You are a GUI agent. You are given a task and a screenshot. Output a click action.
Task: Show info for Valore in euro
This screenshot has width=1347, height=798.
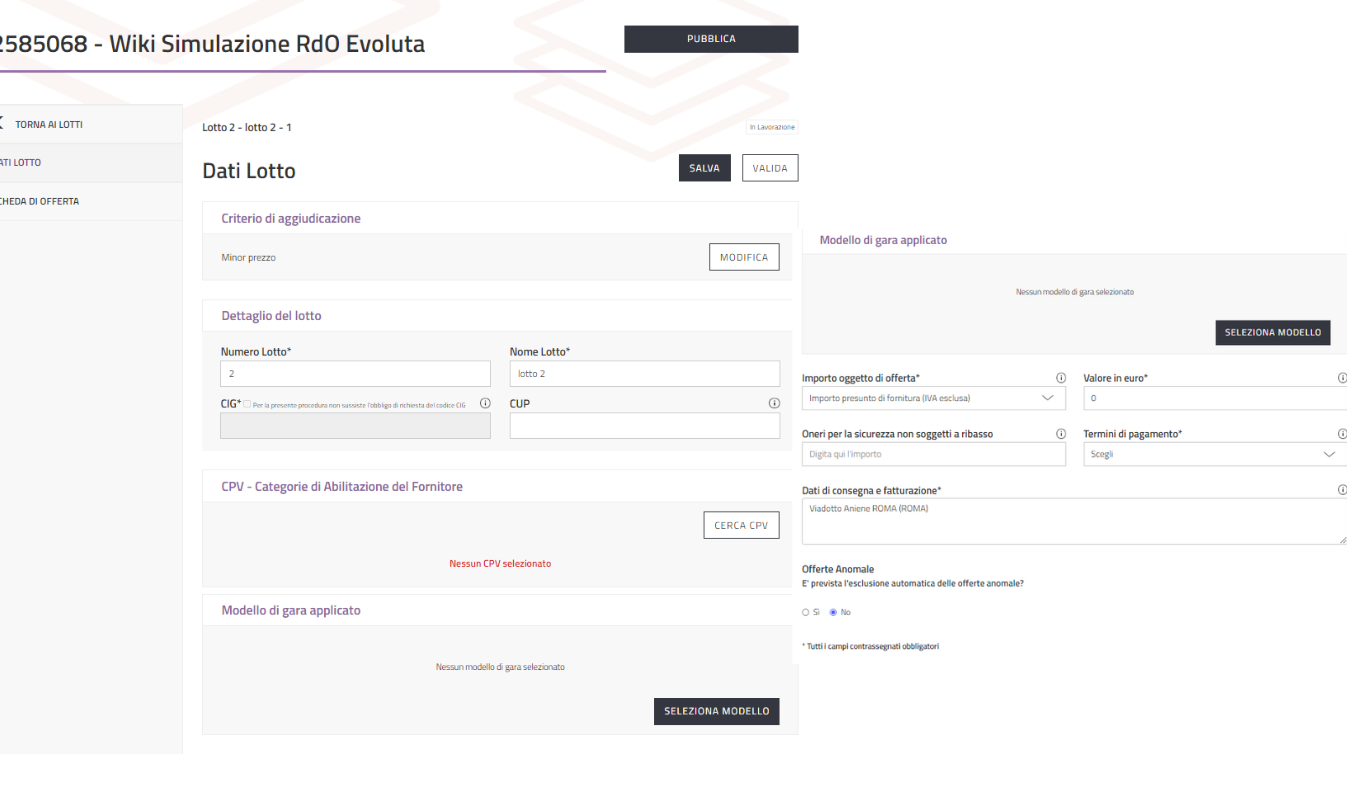[1341, 378]
